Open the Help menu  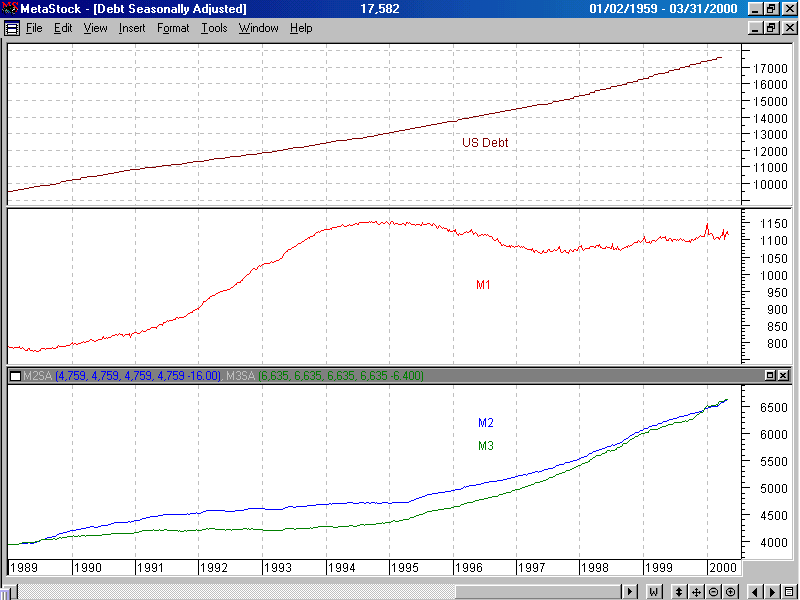(x=301, y=28)
